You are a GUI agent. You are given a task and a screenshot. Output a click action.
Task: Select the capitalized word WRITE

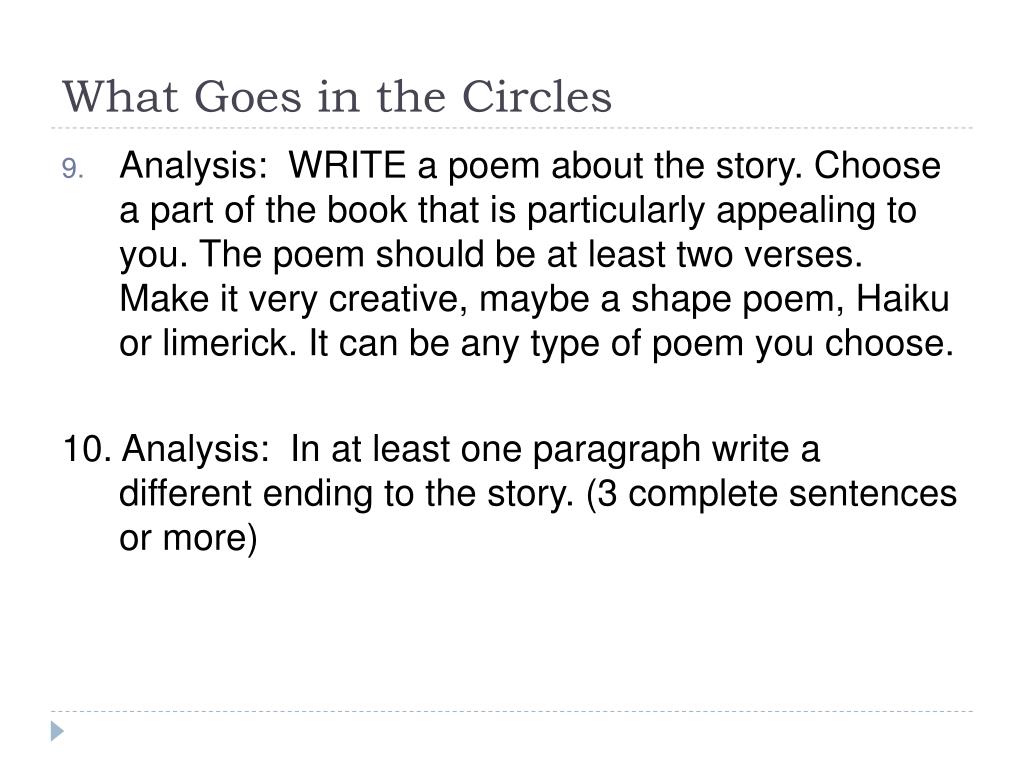347,165
